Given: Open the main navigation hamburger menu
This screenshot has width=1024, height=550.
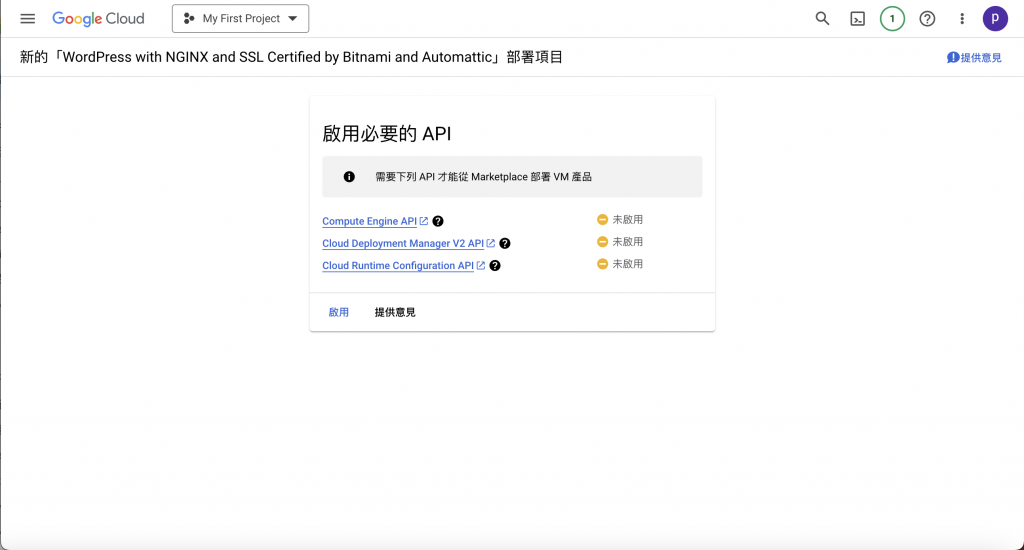Looking at the screenshot, I should [x=27, y=19].
